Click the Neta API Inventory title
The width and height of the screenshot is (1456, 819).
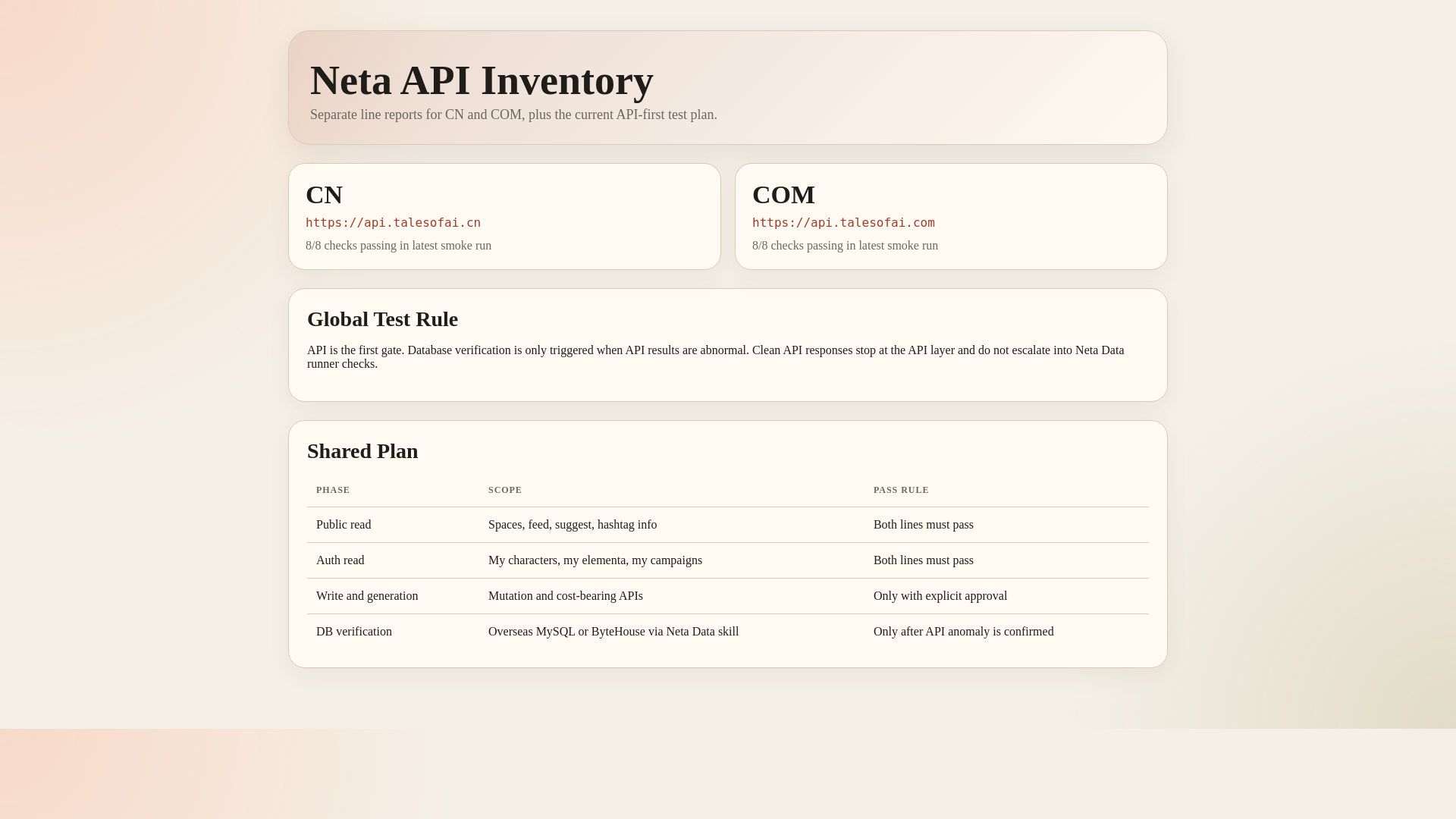(482, 80)
